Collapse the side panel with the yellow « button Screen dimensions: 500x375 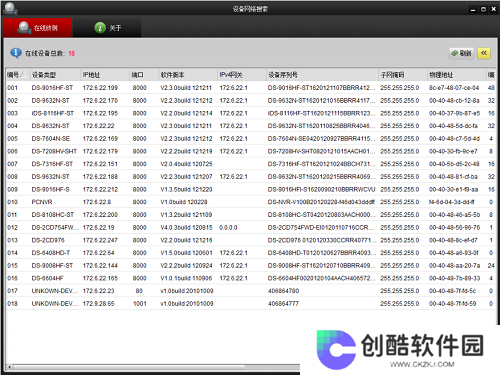(484, 53)
